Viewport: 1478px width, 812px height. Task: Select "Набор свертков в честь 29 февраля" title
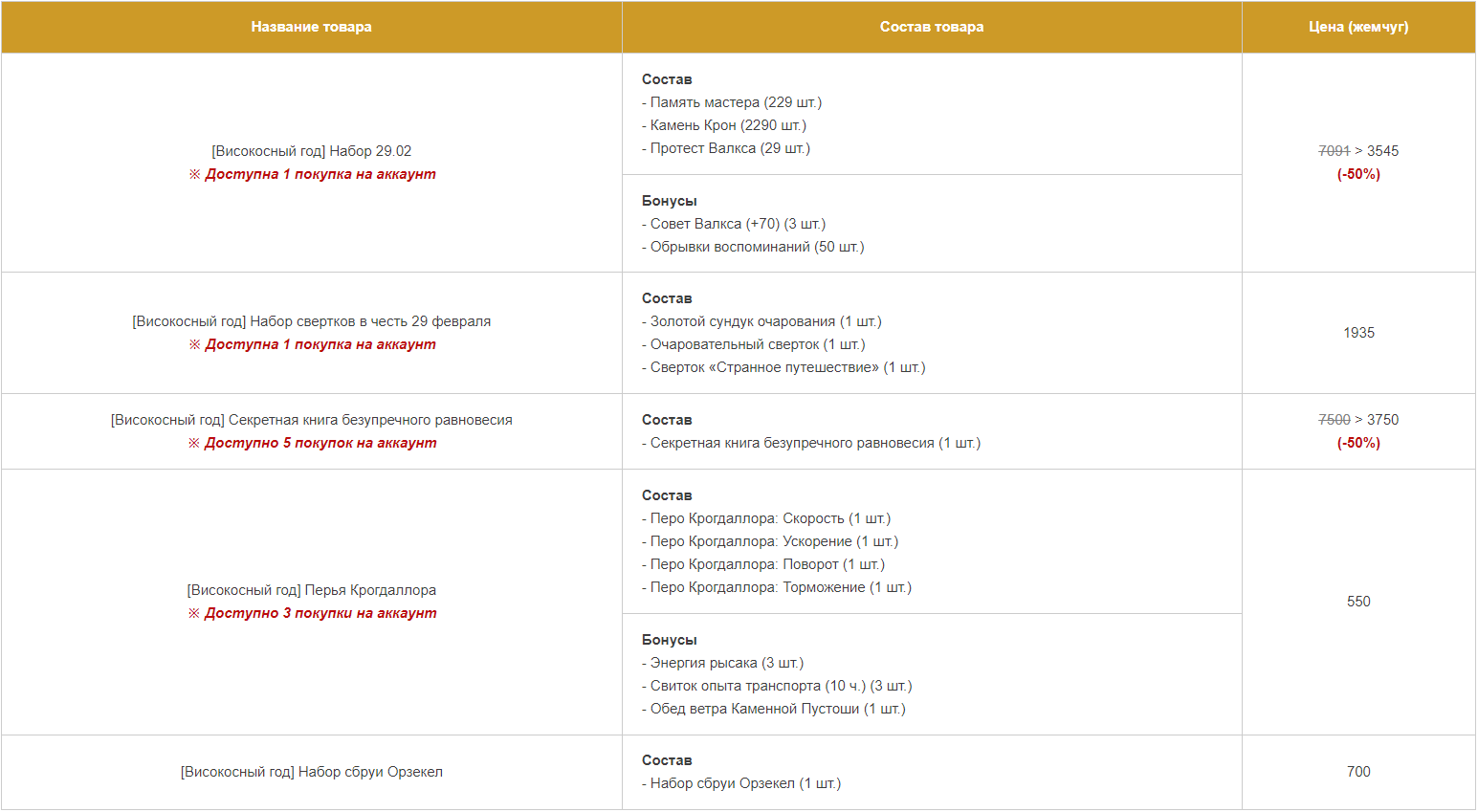[x=311, y=321]
